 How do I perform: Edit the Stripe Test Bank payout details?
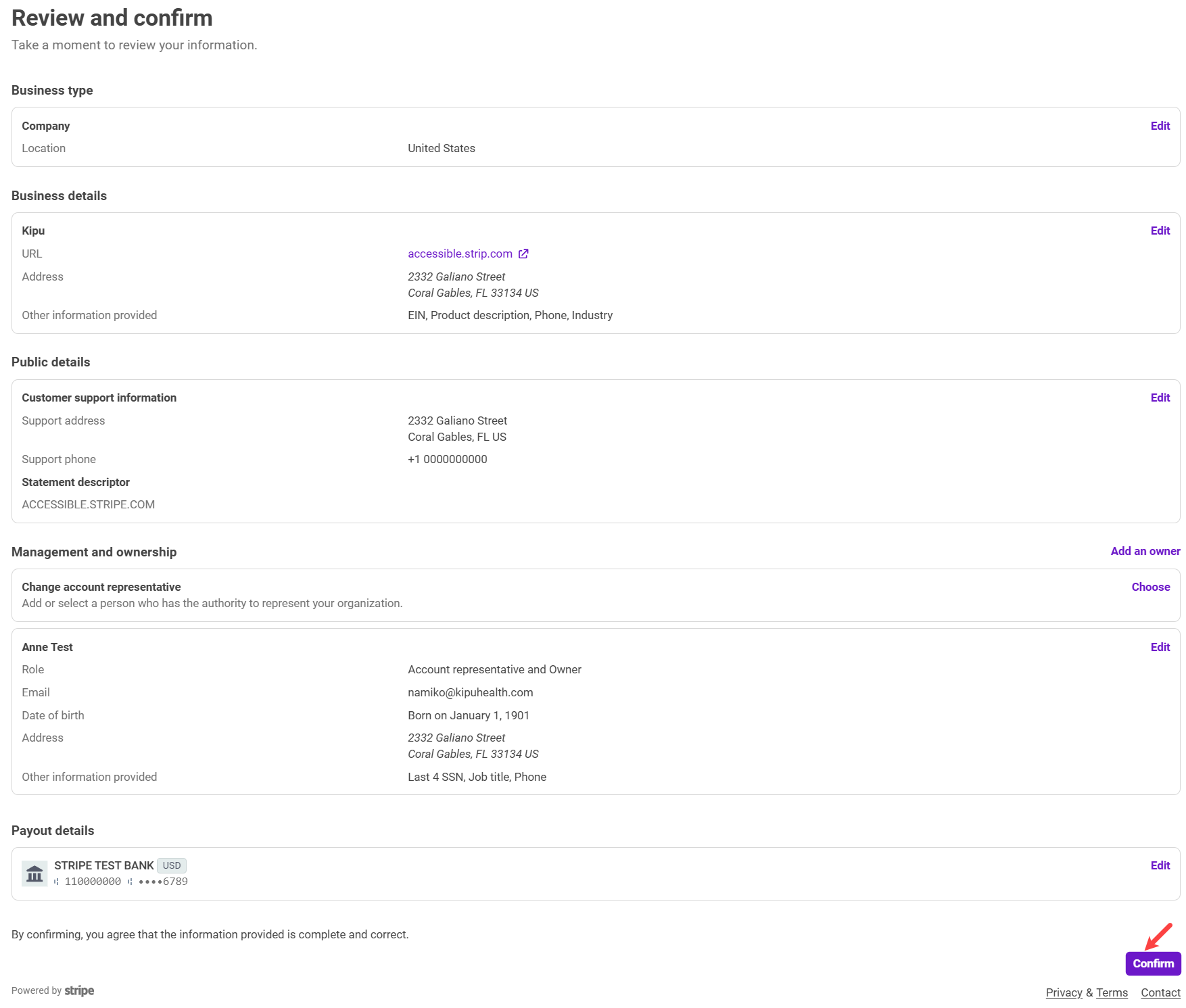tap(1160, 865)
